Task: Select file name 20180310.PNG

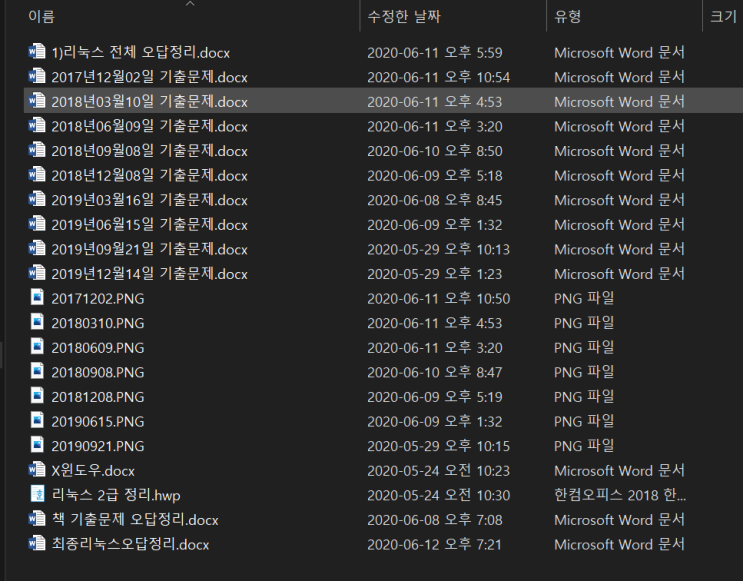Action: 98,323
